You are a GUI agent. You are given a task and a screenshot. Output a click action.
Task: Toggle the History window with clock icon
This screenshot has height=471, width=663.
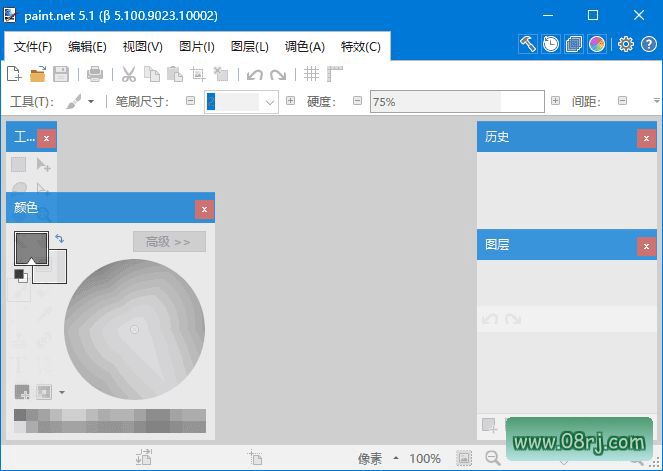tap(551, 44)
